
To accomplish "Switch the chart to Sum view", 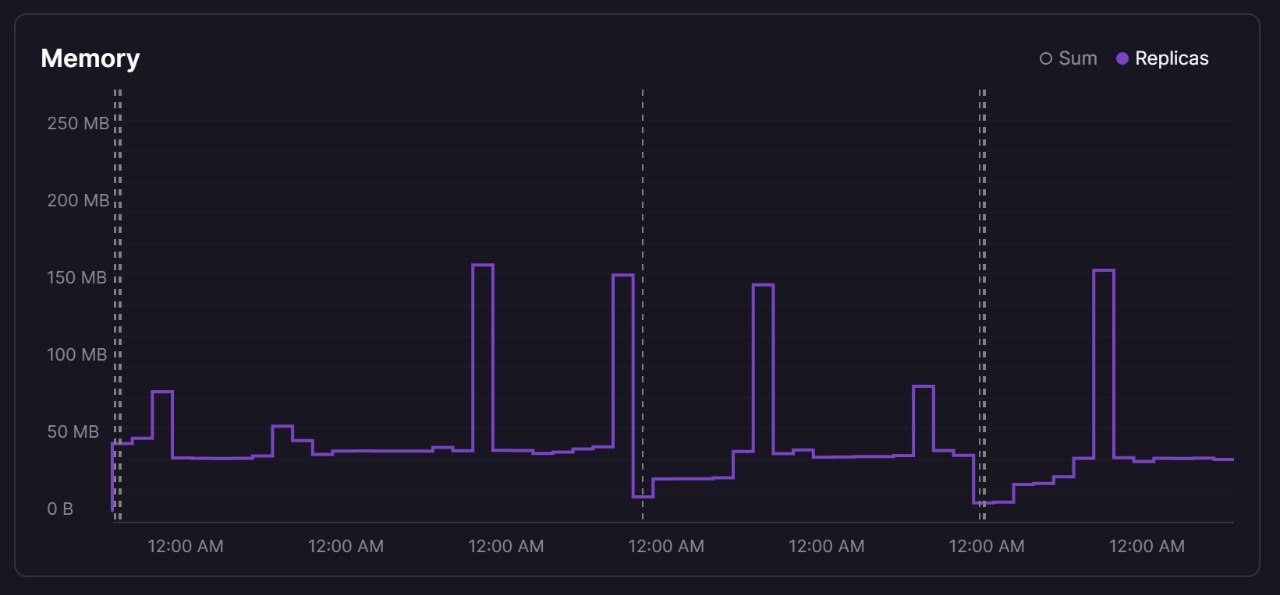I will pyautogui.click(x=1077, y=59).
